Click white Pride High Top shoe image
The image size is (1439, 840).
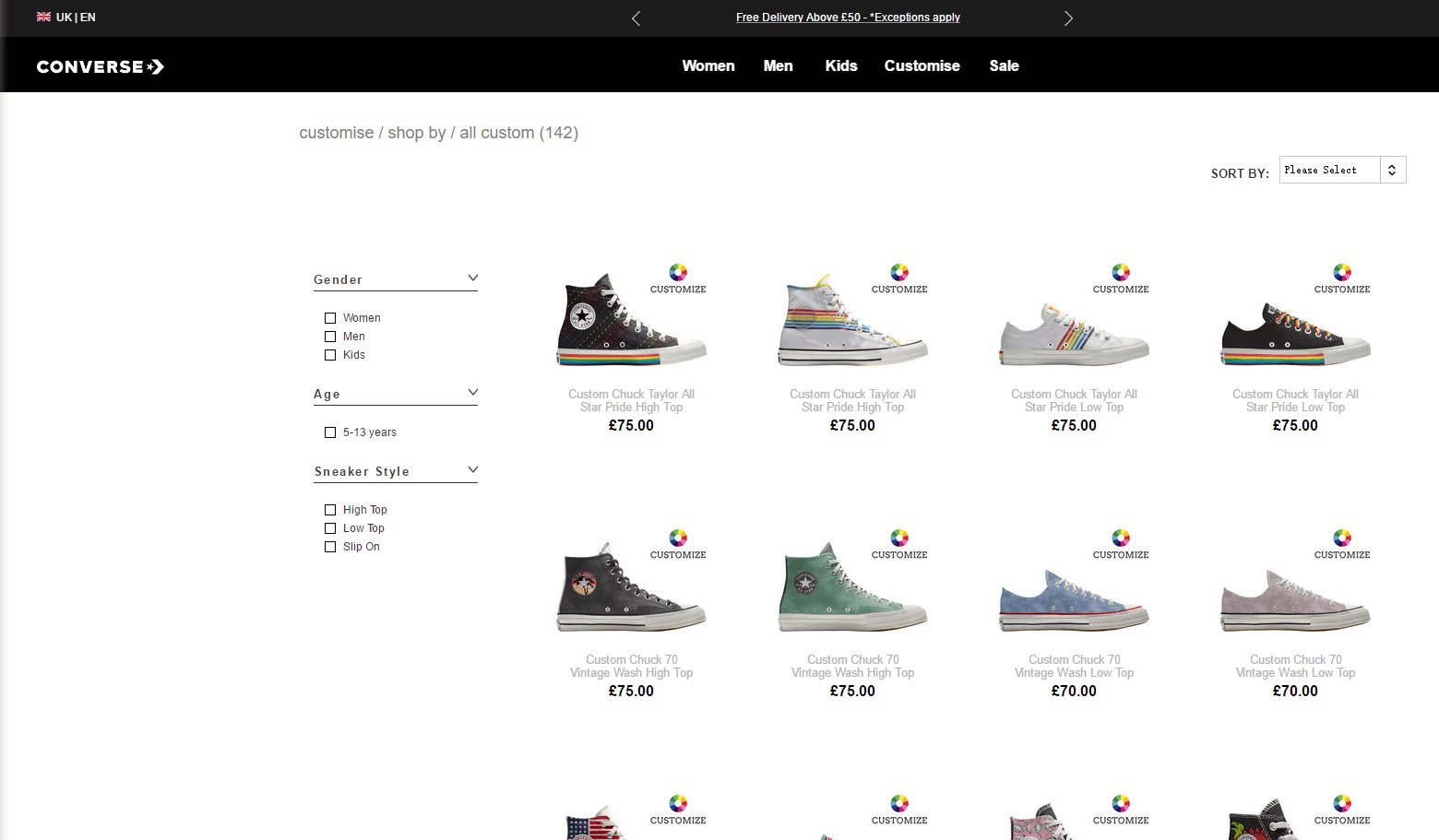[x=852, y=320]
